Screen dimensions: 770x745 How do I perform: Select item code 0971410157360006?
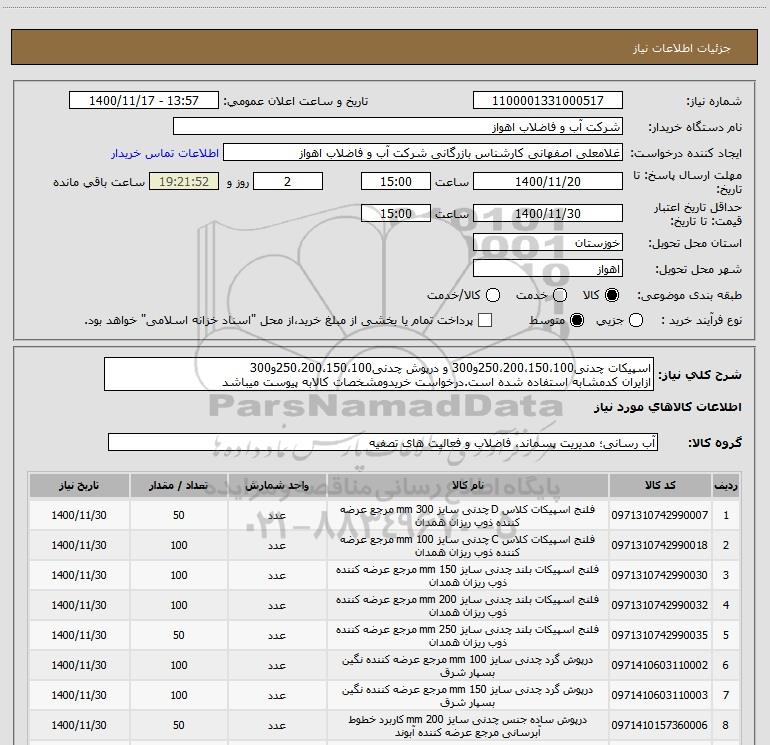point(660,725)
